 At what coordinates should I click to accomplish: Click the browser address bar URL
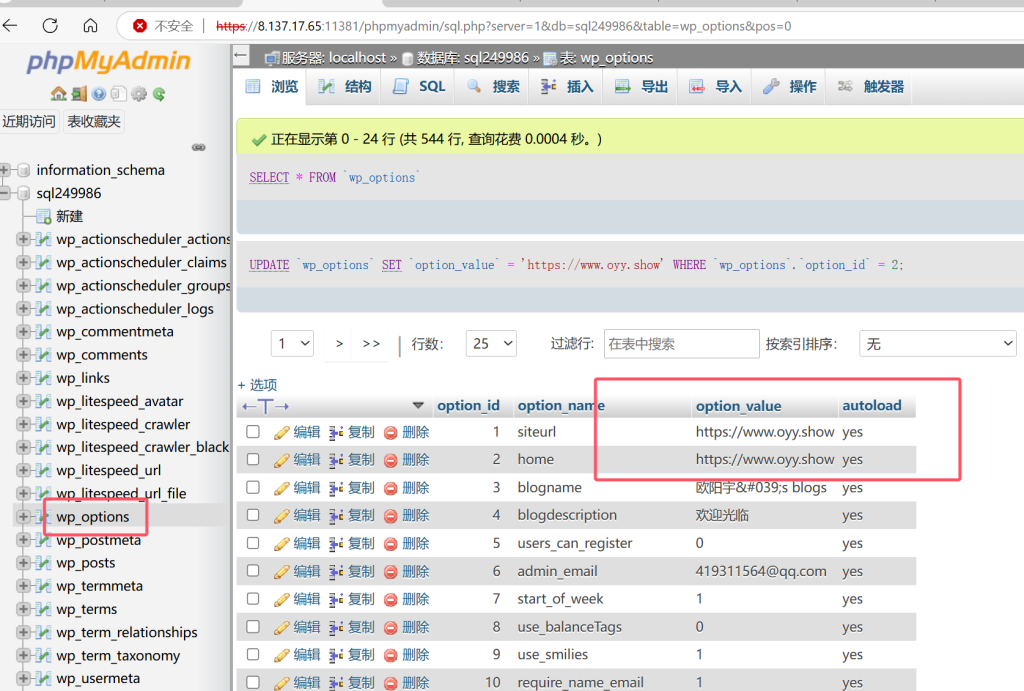tap(503, 26)
